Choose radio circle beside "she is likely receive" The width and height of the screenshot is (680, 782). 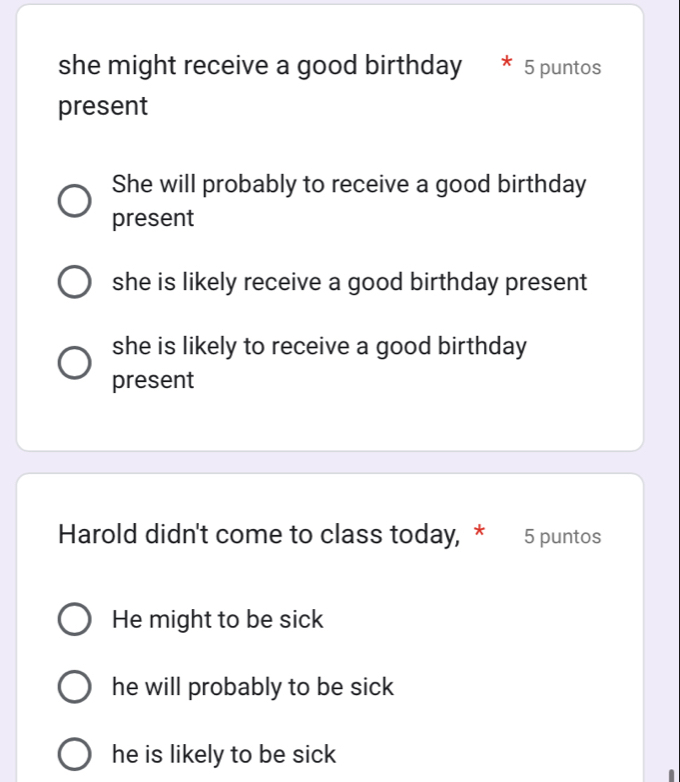click(75, 283)
